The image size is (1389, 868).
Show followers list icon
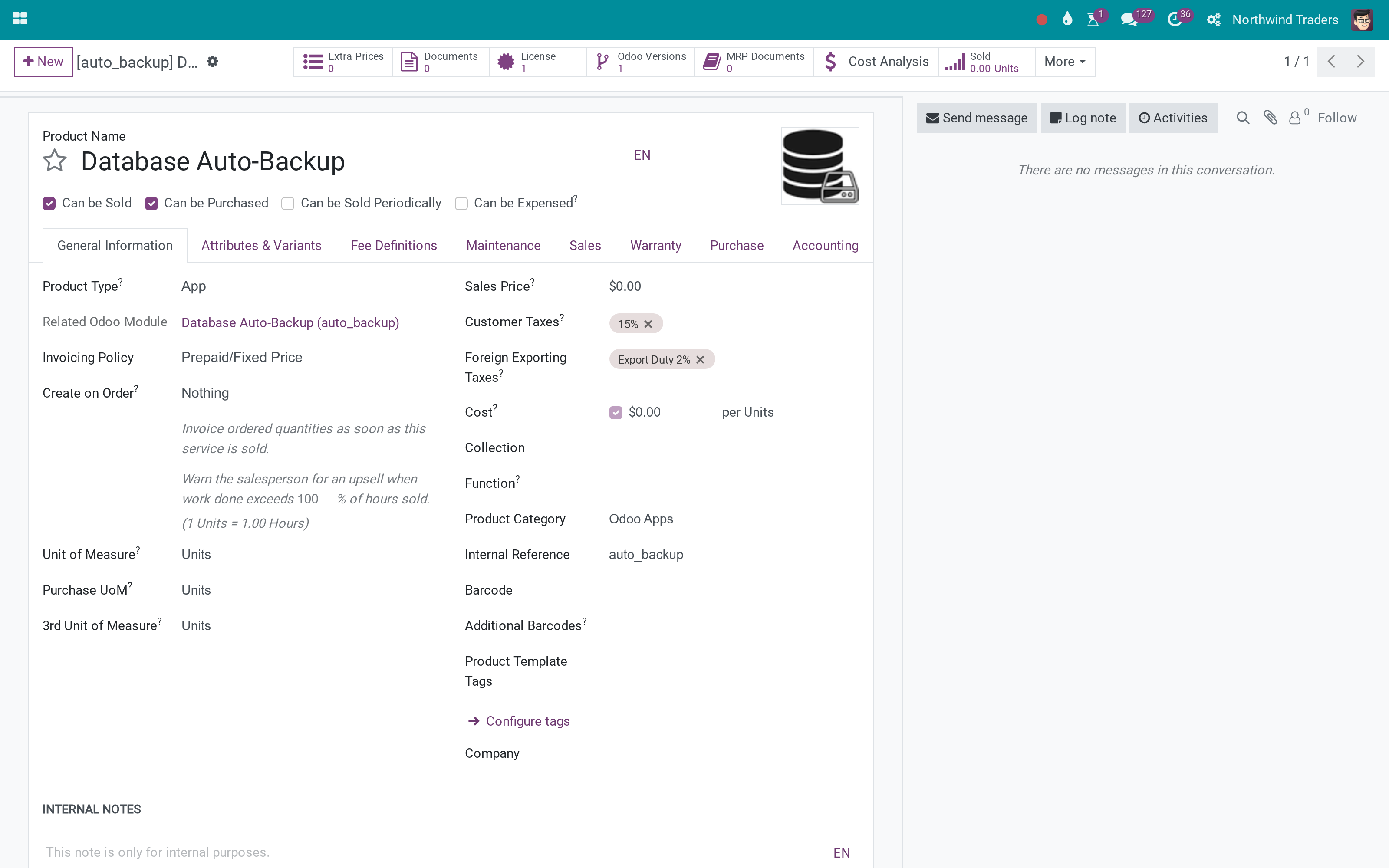(x=1298, y=117)
